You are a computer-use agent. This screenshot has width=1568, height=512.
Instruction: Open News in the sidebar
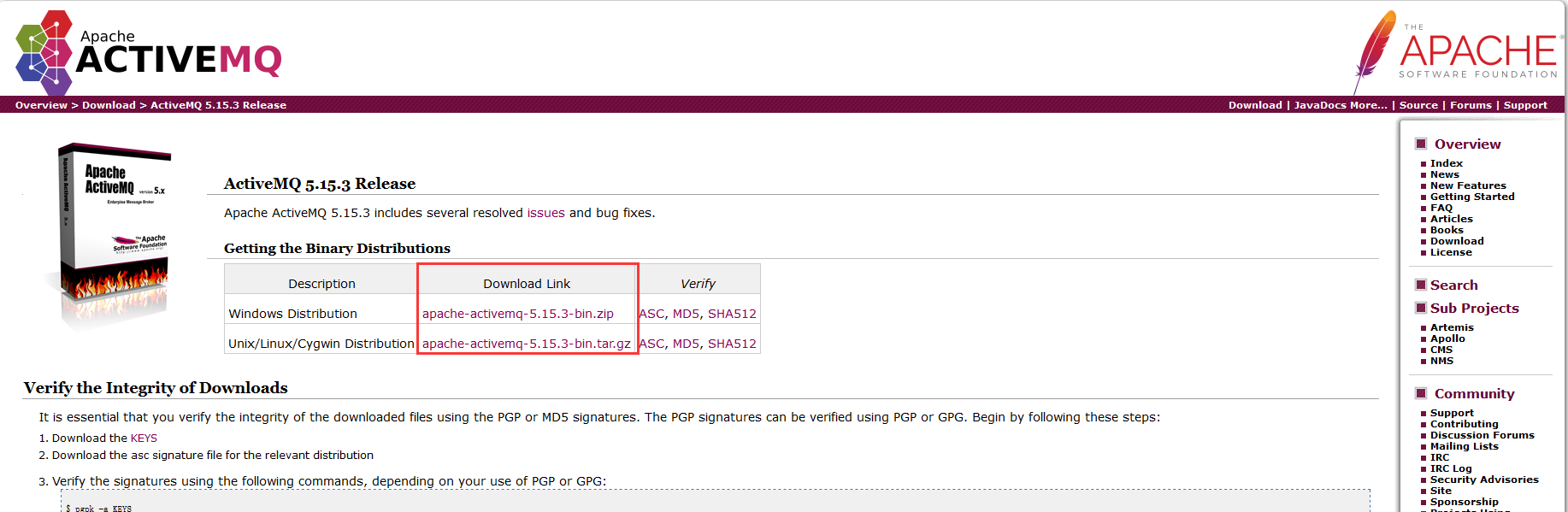point(1445,174)
